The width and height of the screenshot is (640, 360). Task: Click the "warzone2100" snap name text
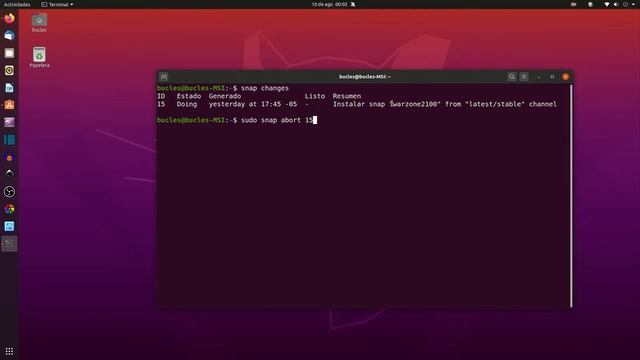(x=415, y=104)
